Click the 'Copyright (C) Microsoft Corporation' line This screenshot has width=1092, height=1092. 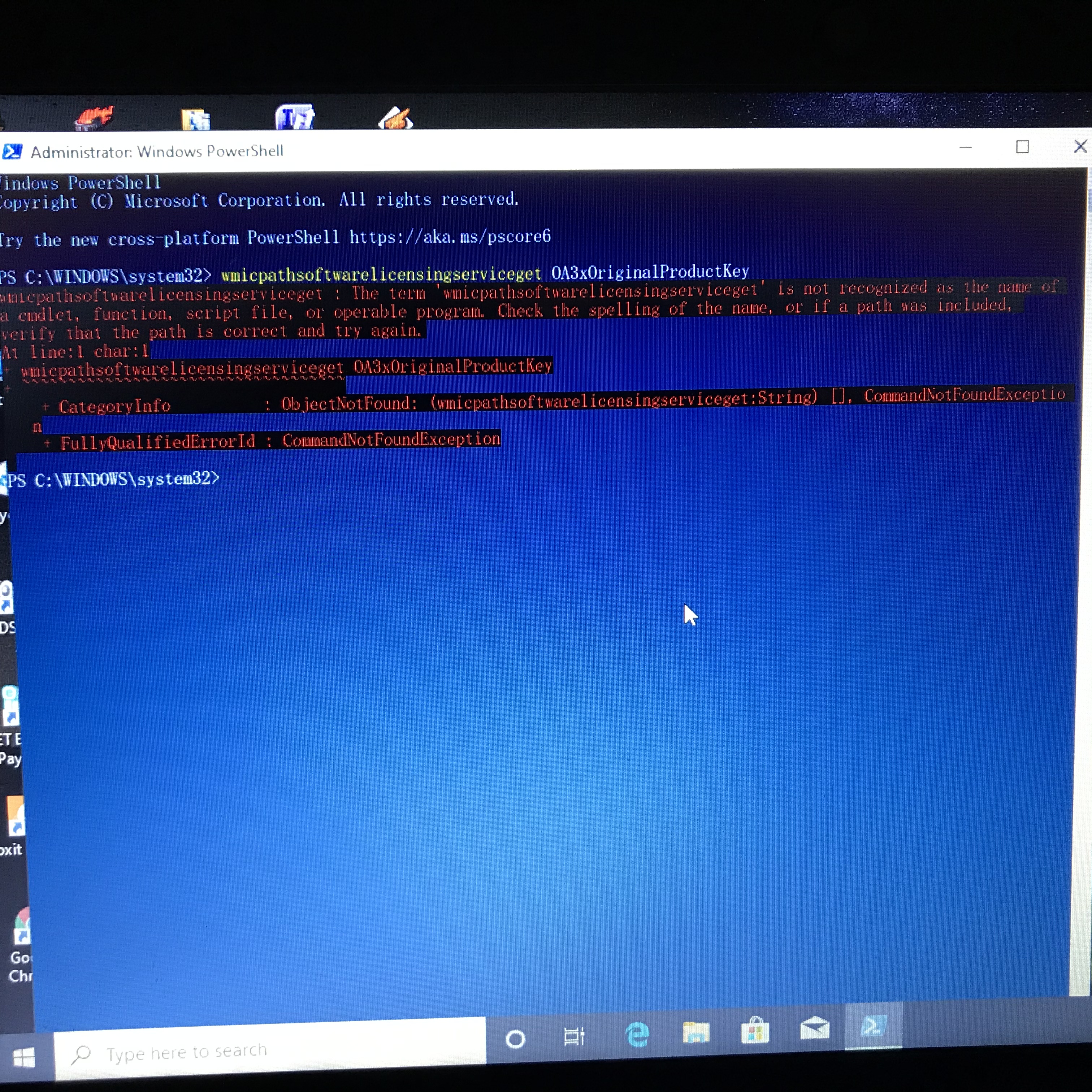tap(259, 201)
